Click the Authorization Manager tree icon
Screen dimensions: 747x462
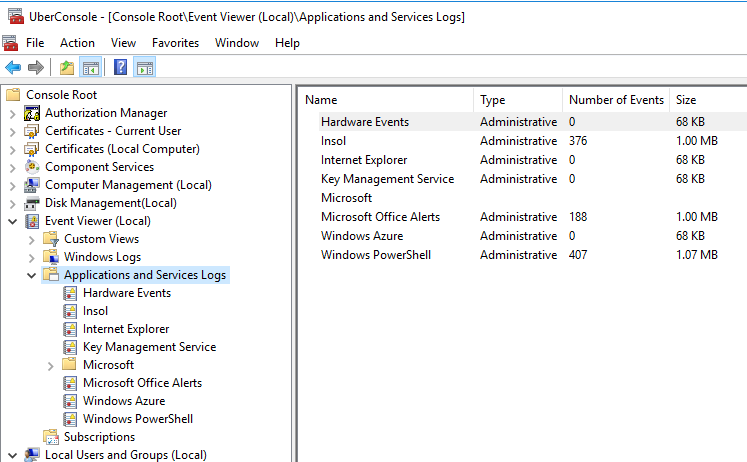coord(32,113)
